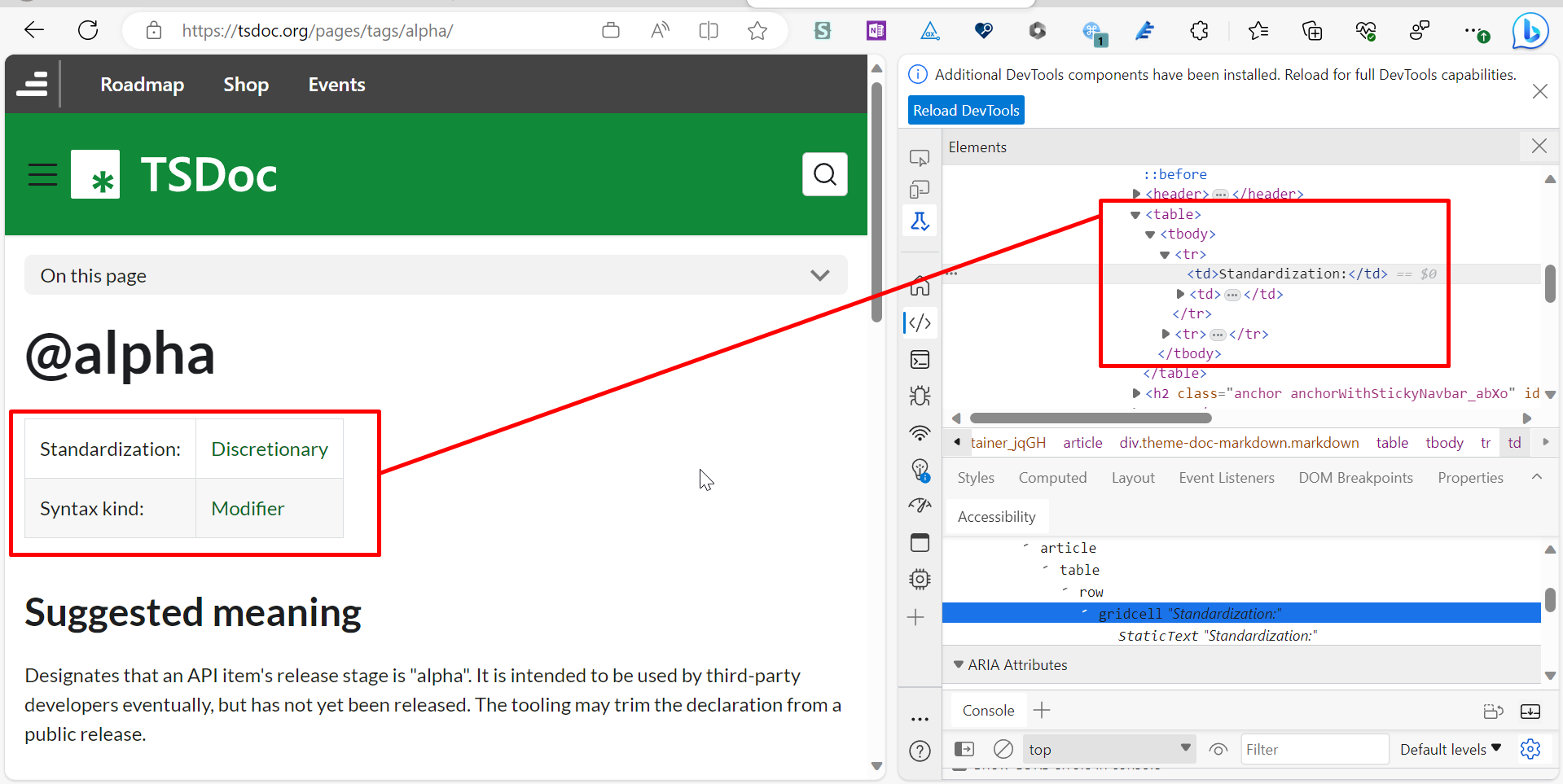Open the Performance panel gauge icon
Screen dimensions: 1563x784
tap(920, 506)
